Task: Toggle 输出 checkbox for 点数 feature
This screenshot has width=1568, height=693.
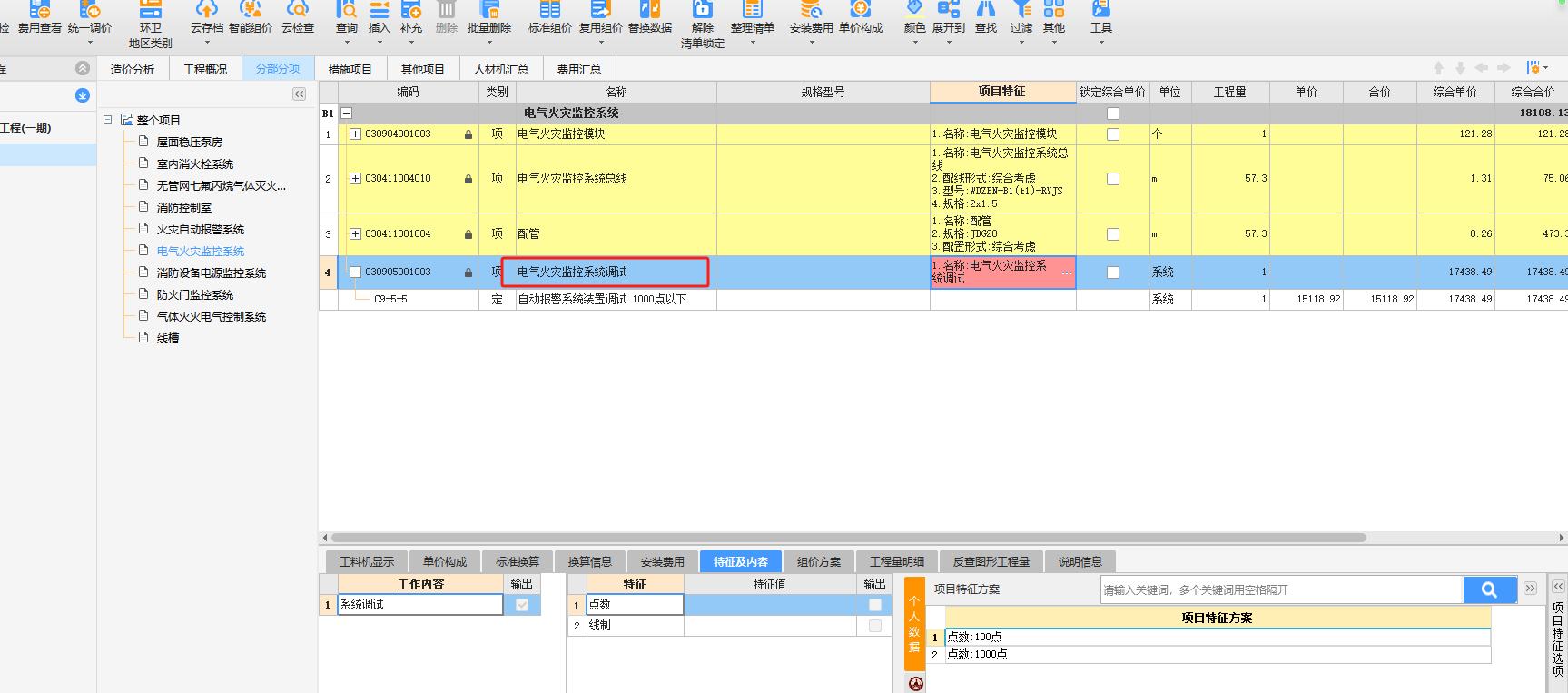Action: click(875, 605)
